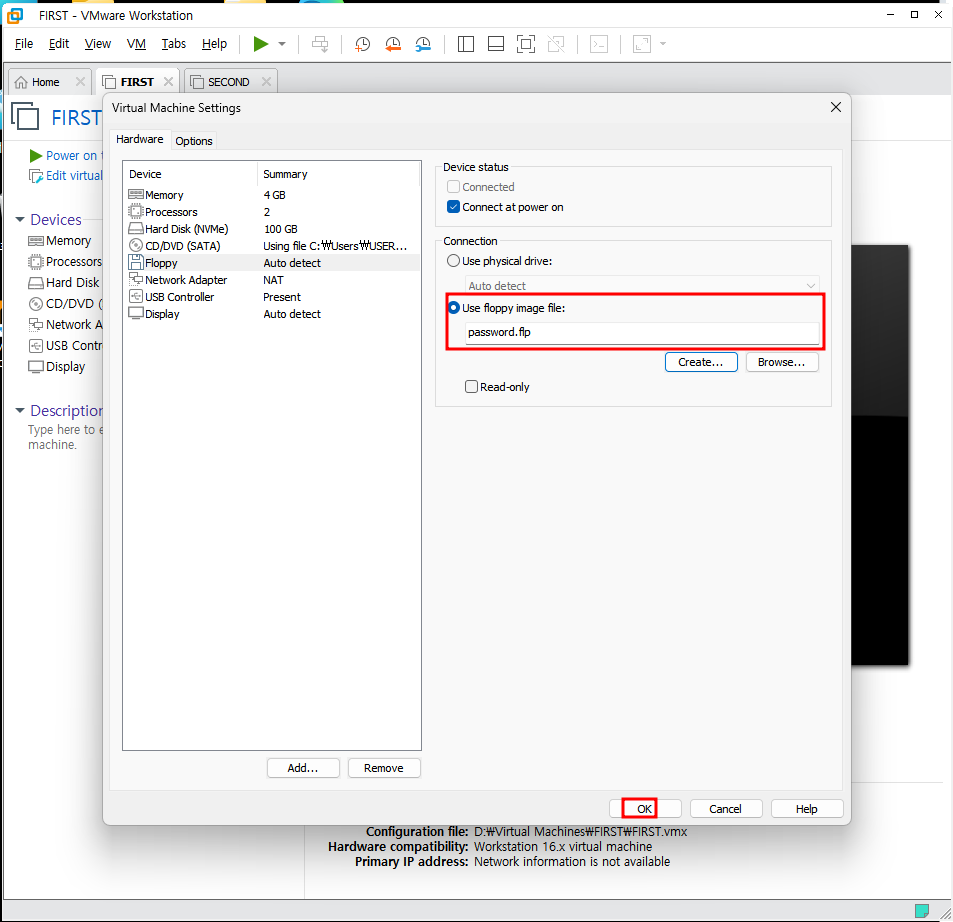Open the Tabs menu
953x922 pixels.
coord(174,44)
